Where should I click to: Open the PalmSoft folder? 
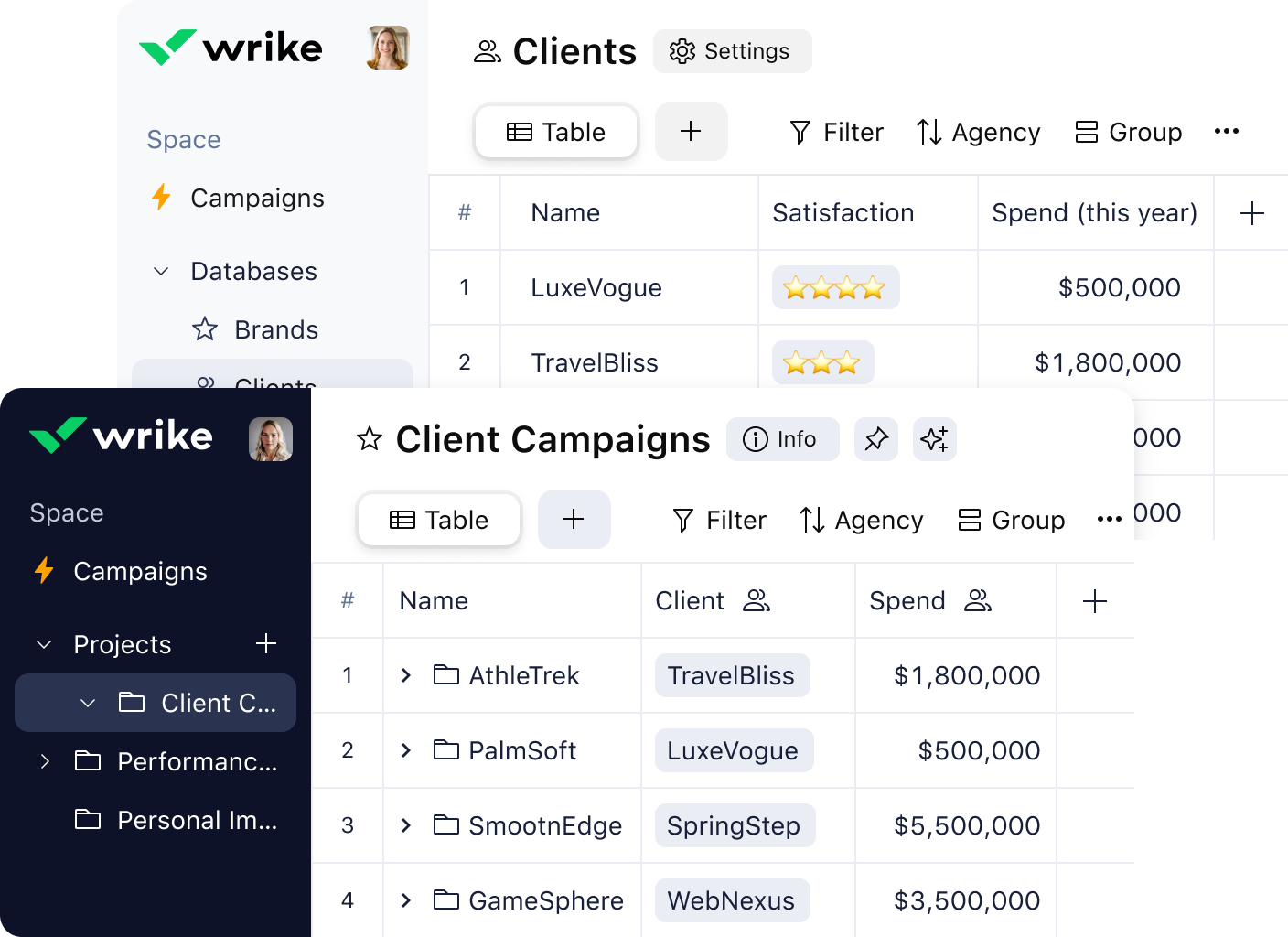tap(505, 751)
